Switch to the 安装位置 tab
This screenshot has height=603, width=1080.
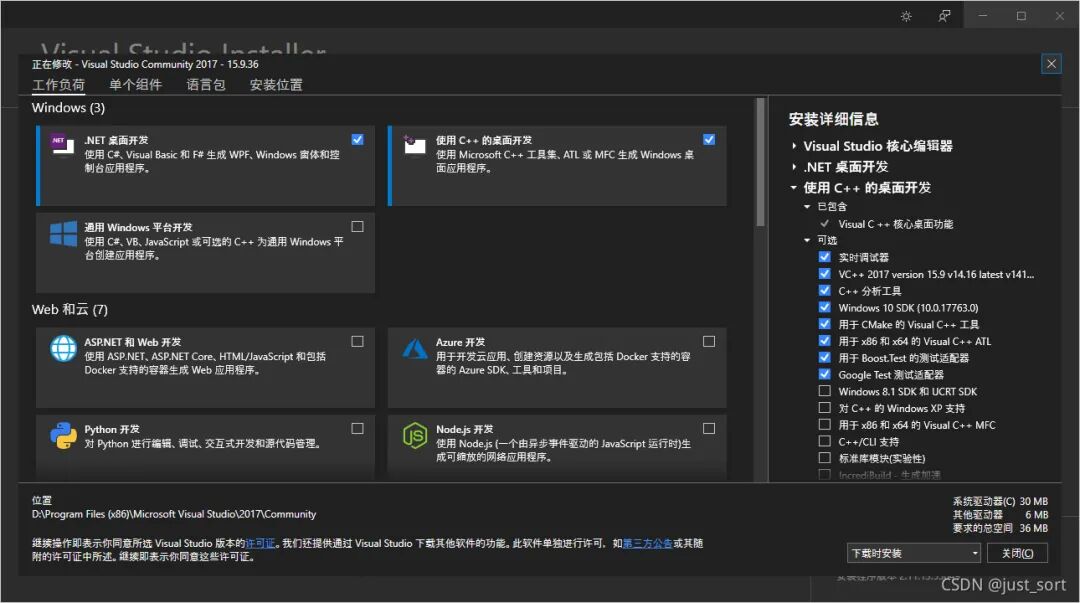coord(276,85)
